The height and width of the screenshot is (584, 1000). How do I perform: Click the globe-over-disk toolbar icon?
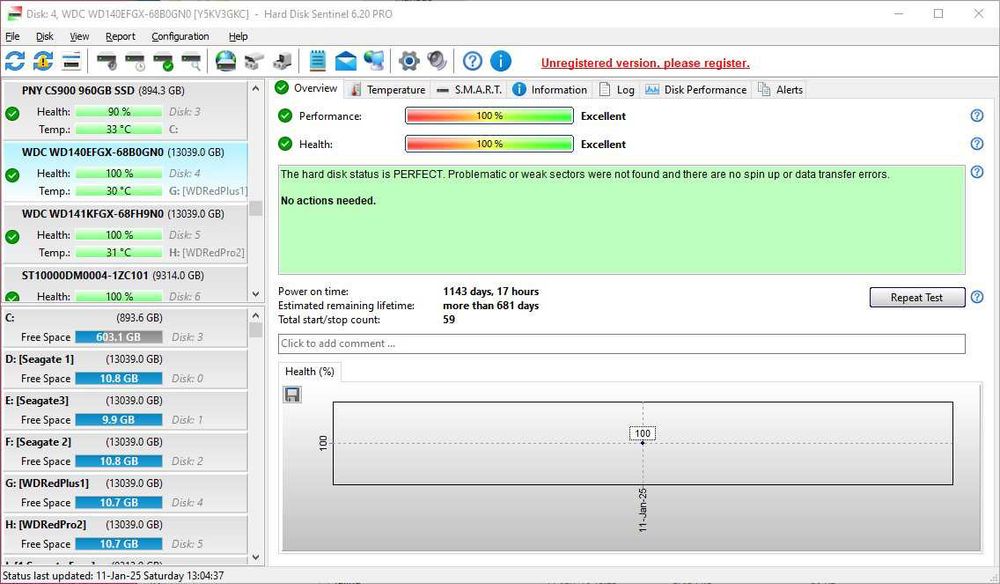click(226, 61)
